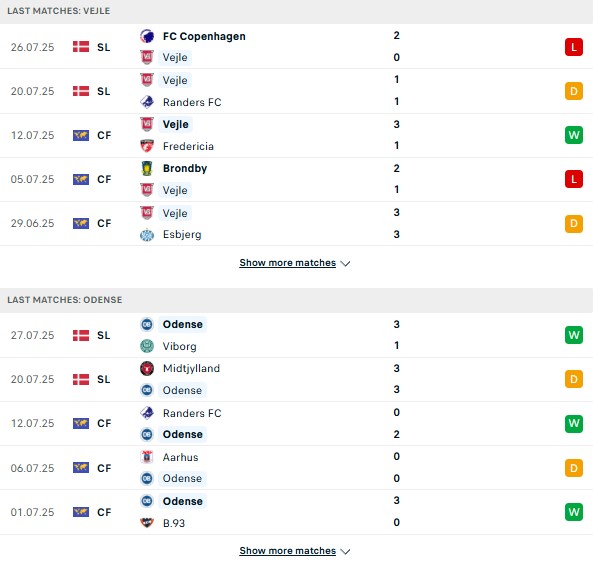Viewport: 593px width, 566px height.
Task: Click the B.93 club crest
Action: click(x=147, y=523)
